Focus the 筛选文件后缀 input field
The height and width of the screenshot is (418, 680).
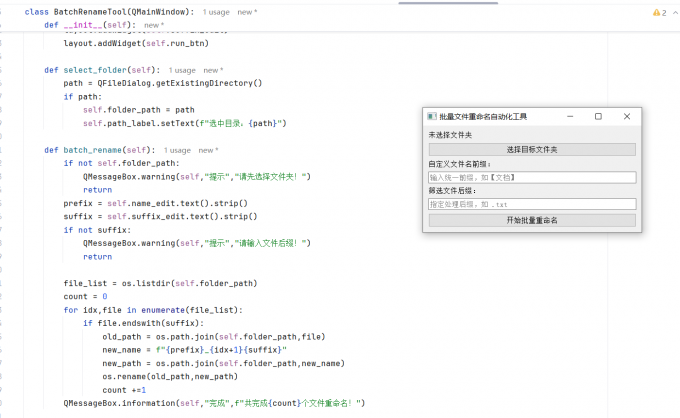point(532,204)
